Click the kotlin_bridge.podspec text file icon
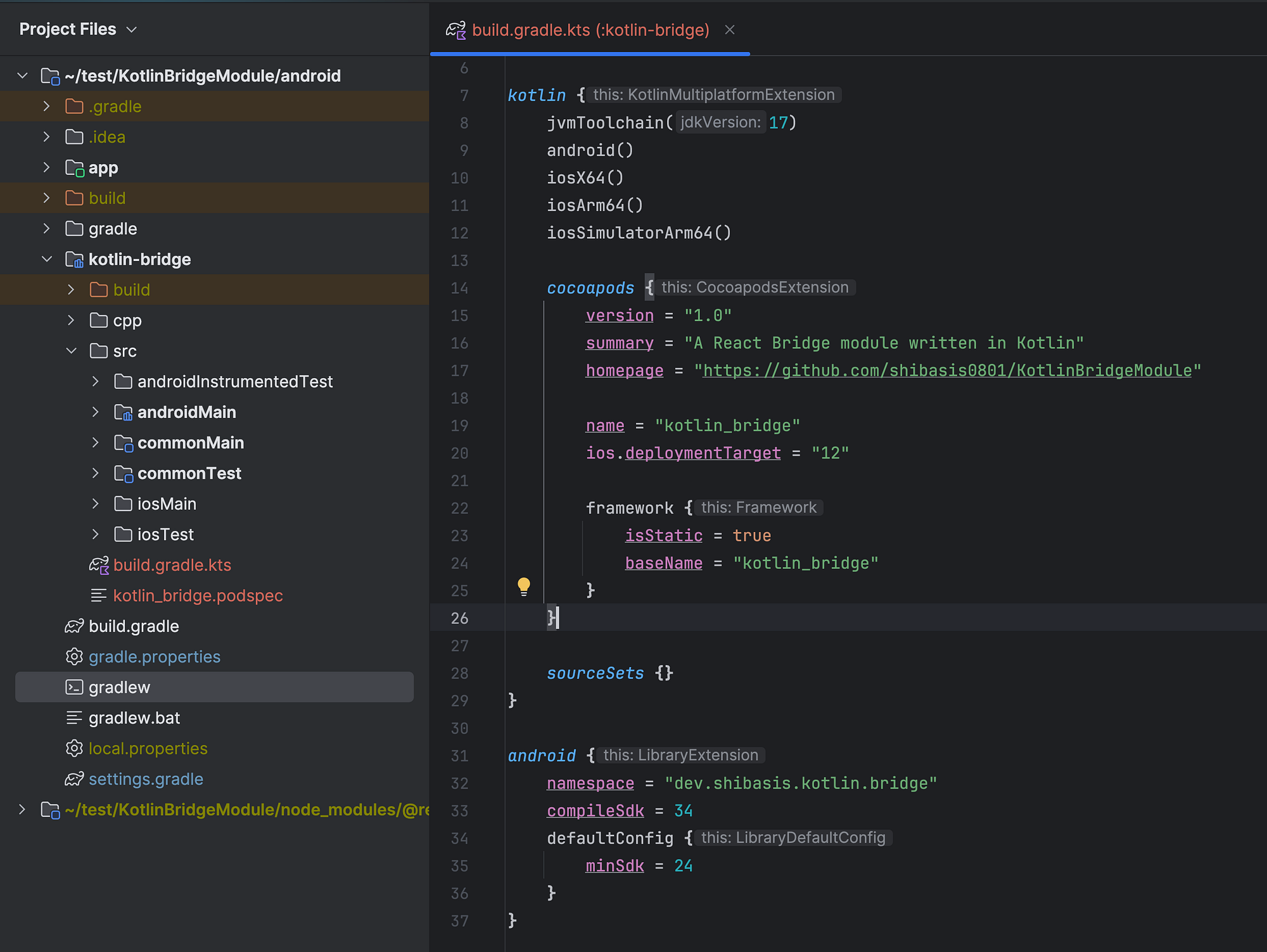Viewport: 1267px width, 952px height. tap(98, 595)
